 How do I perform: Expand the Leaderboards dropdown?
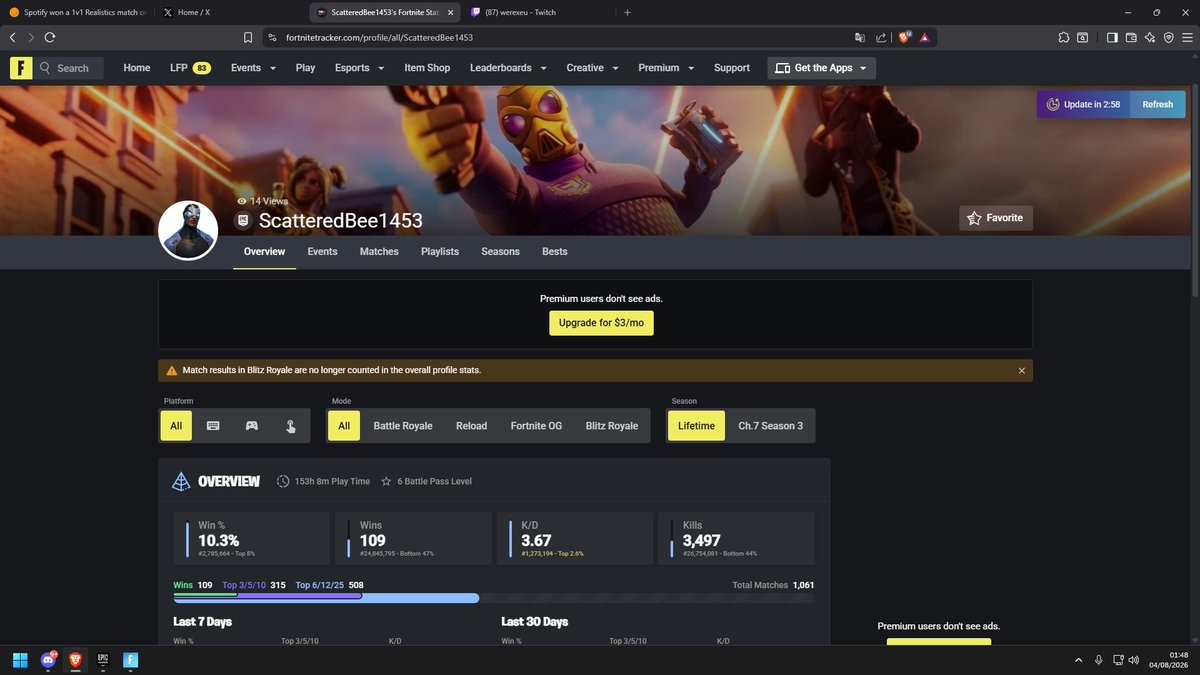pos(508,68)
